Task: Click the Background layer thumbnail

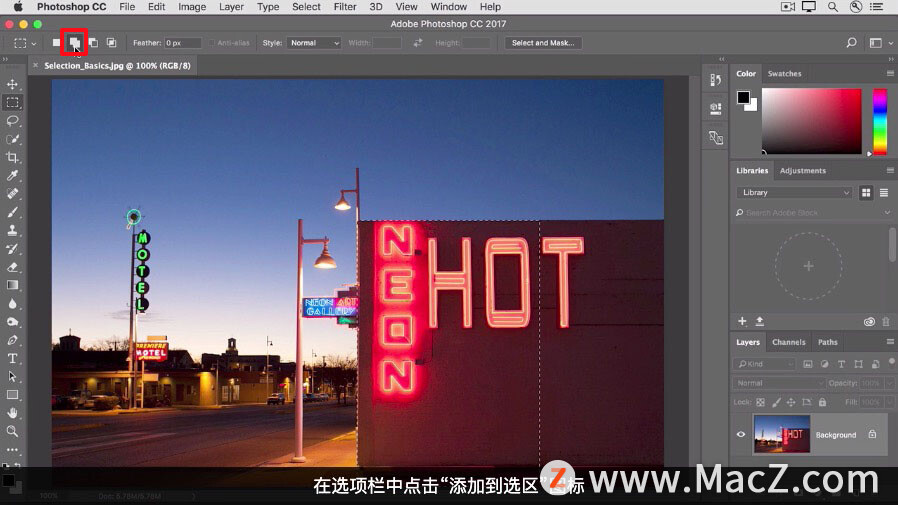Action: [x=782, y=434]
